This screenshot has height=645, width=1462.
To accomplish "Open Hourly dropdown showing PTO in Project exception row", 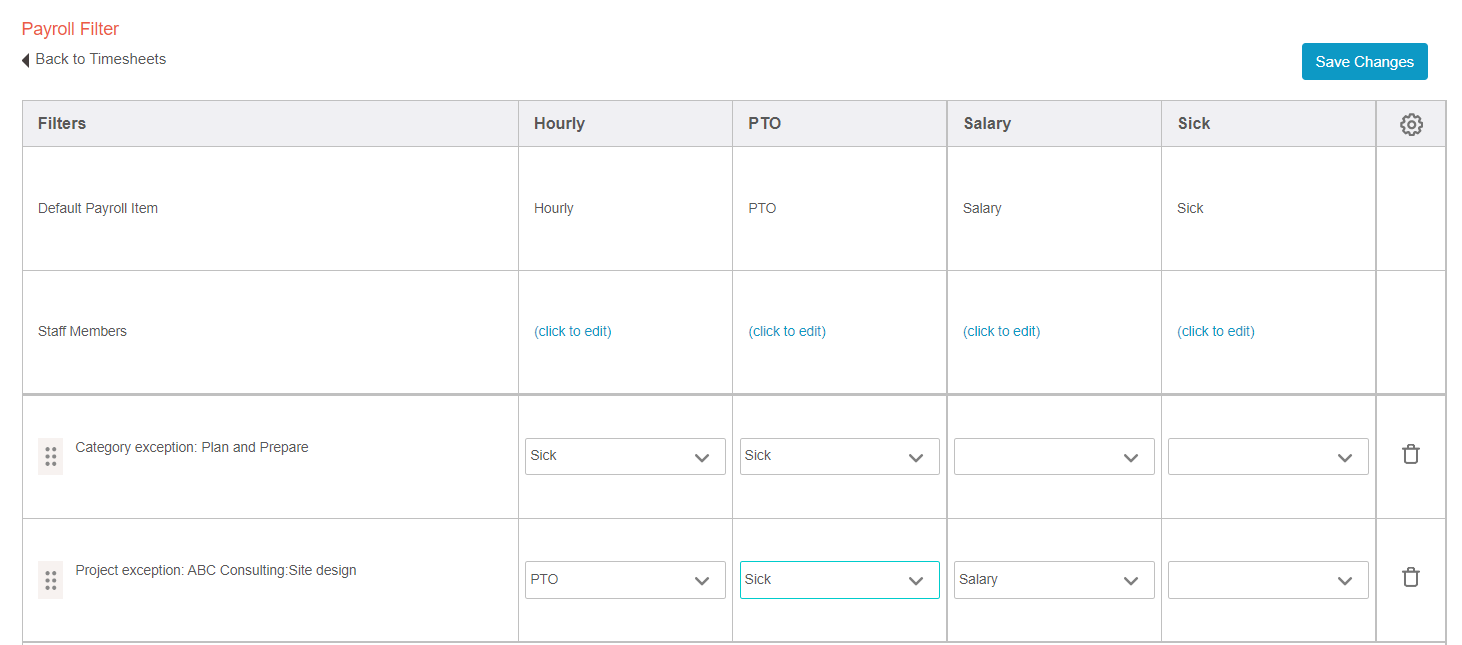I will pyautogui.click(x=625, y=580).
